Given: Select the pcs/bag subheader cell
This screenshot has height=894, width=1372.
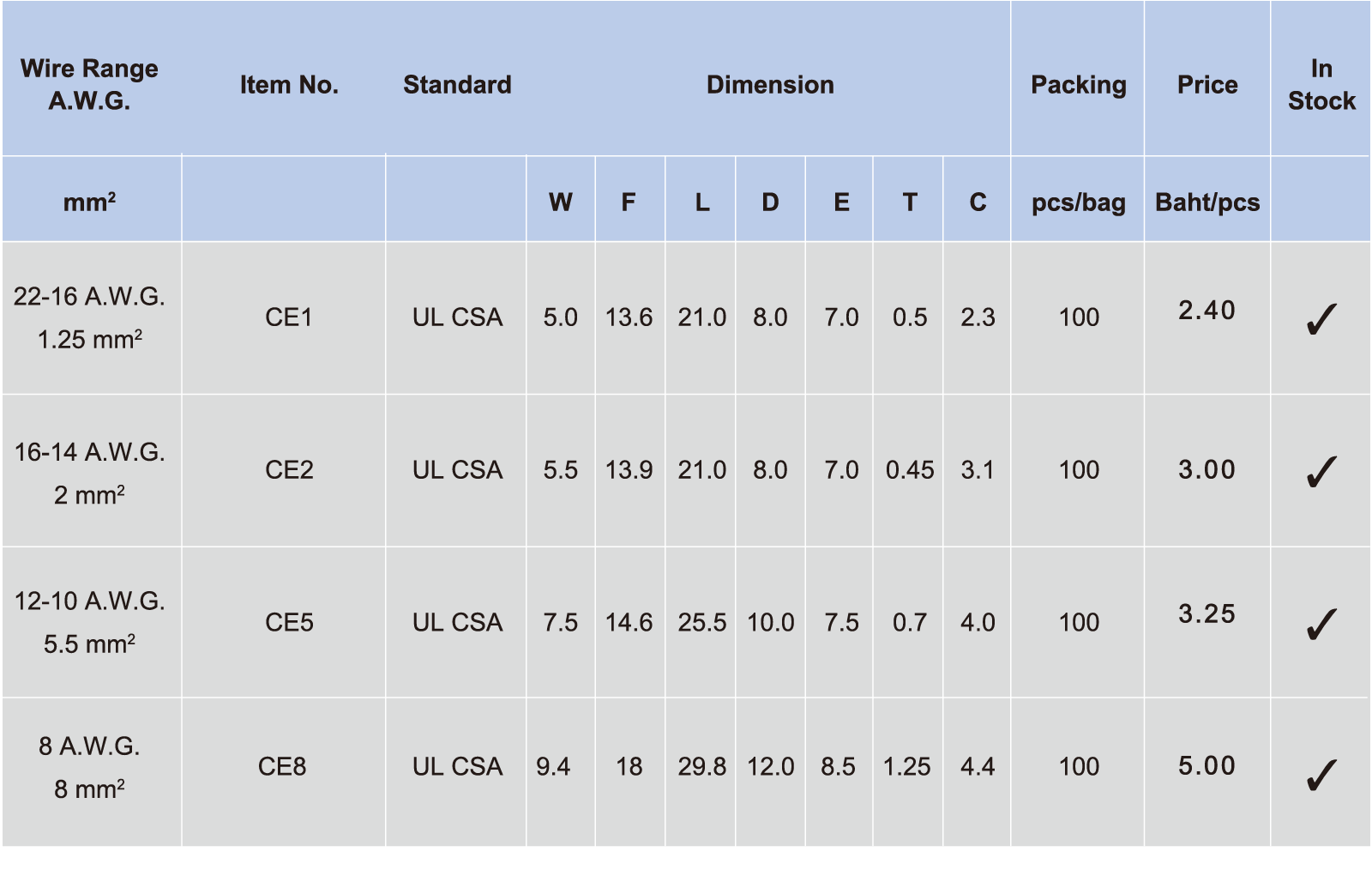Looking at the screenshot, I should pos(1078,202).
